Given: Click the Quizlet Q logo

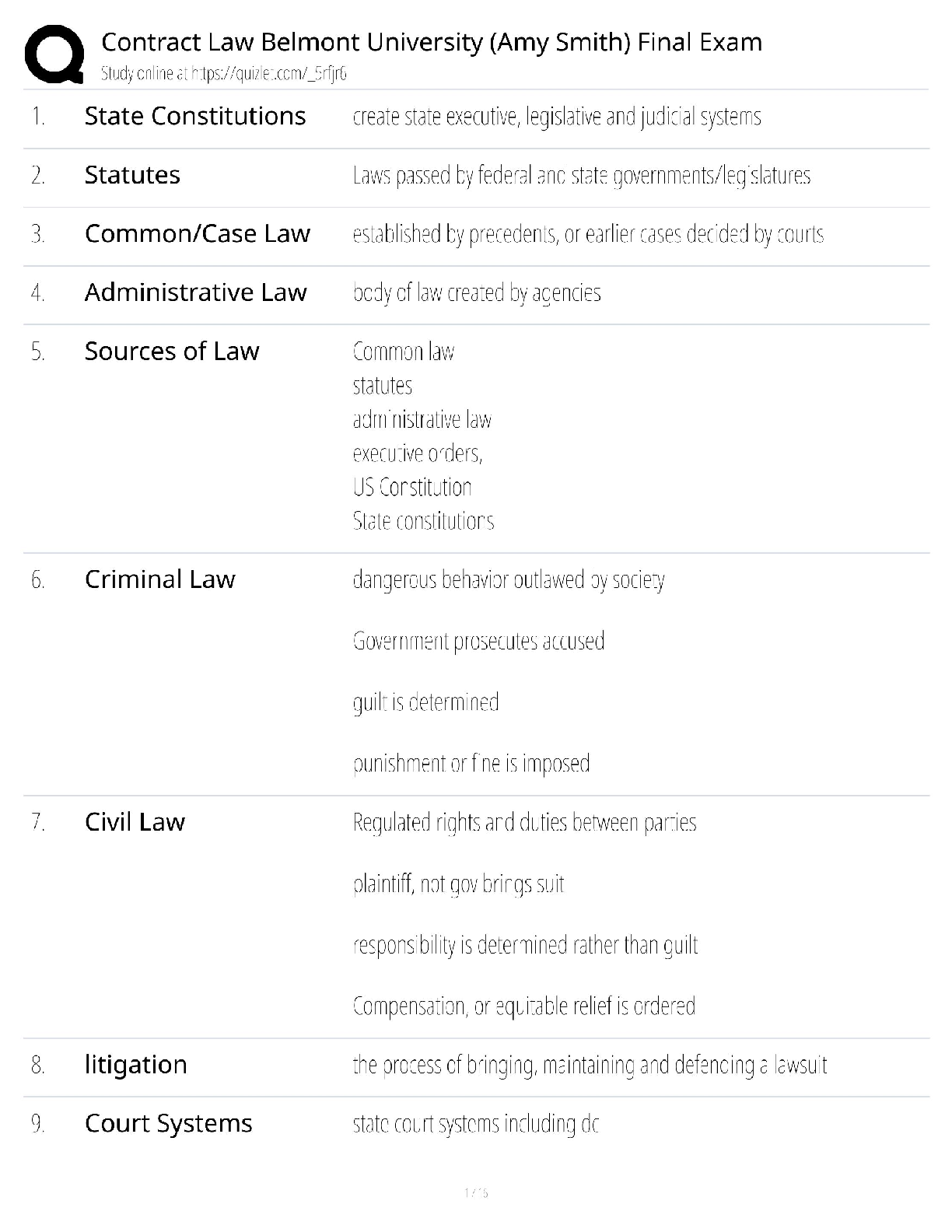Looking at the screenshot, I should click(x=54, y=54).
